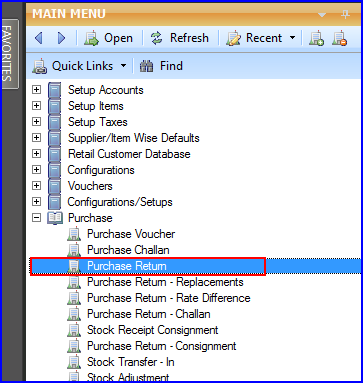Click the Configurations/Setups book icon
This screenshot has height=383, width=363.
tap(55, 202)
